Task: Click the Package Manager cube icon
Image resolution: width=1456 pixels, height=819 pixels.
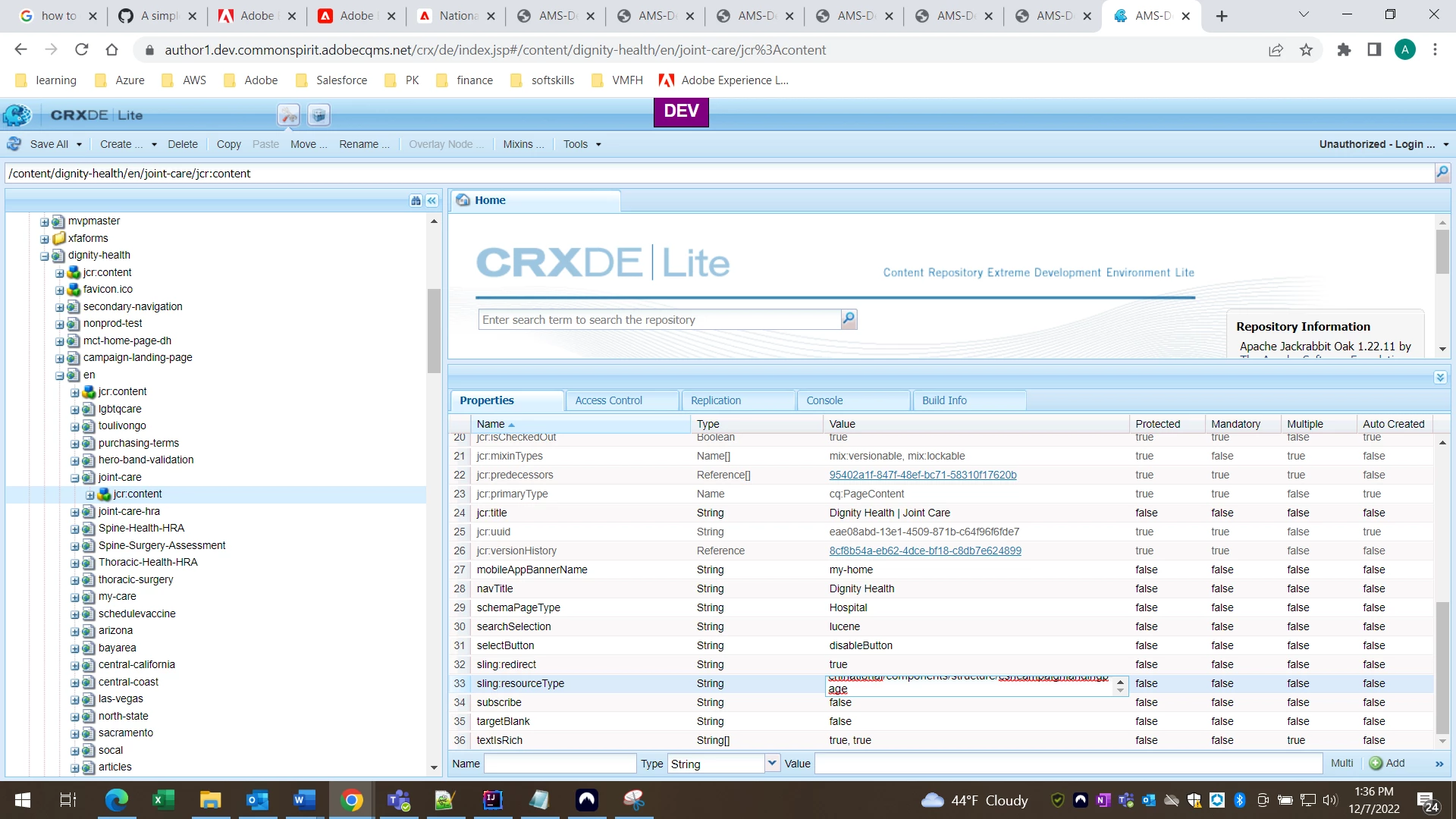Action: point(318,115)
